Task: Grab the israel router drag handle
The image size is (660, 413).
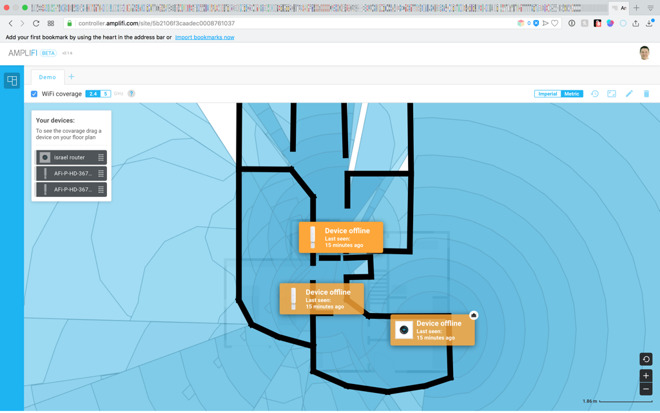Action: click(101, 157)
